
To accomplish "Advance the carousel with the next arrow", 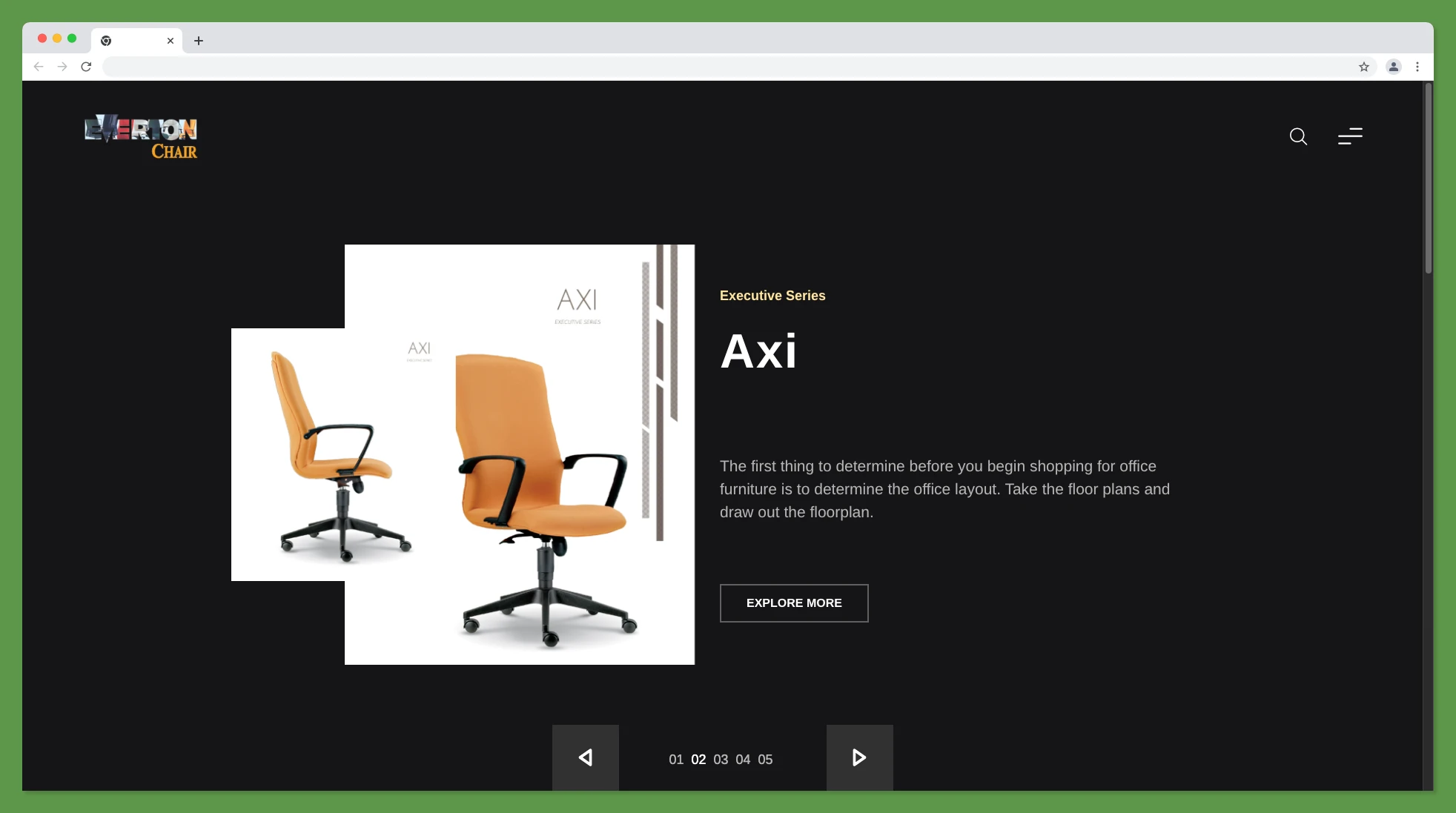I will [x=858, y=757].
